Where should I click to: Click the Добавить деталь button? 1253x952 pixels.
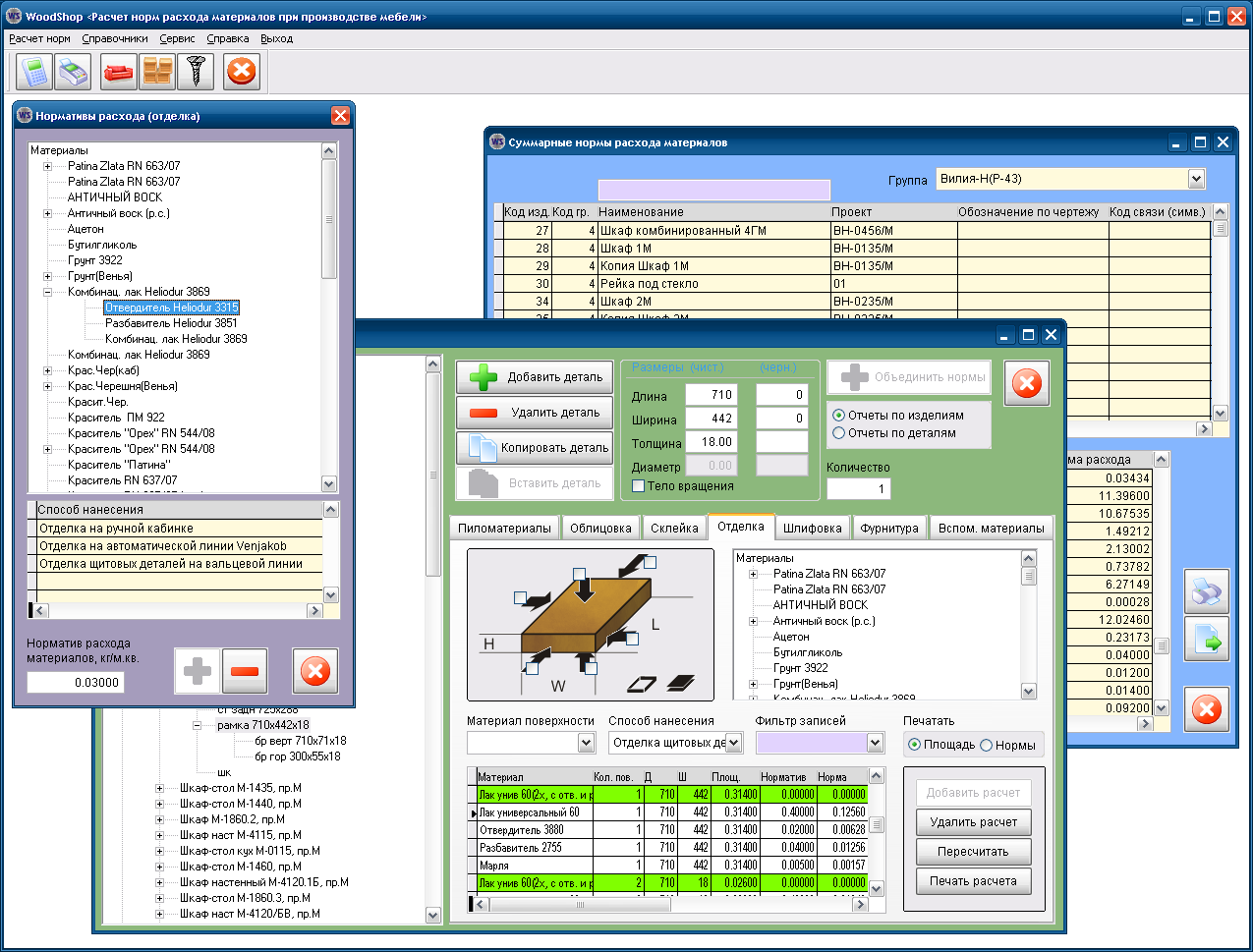(535, 377)
